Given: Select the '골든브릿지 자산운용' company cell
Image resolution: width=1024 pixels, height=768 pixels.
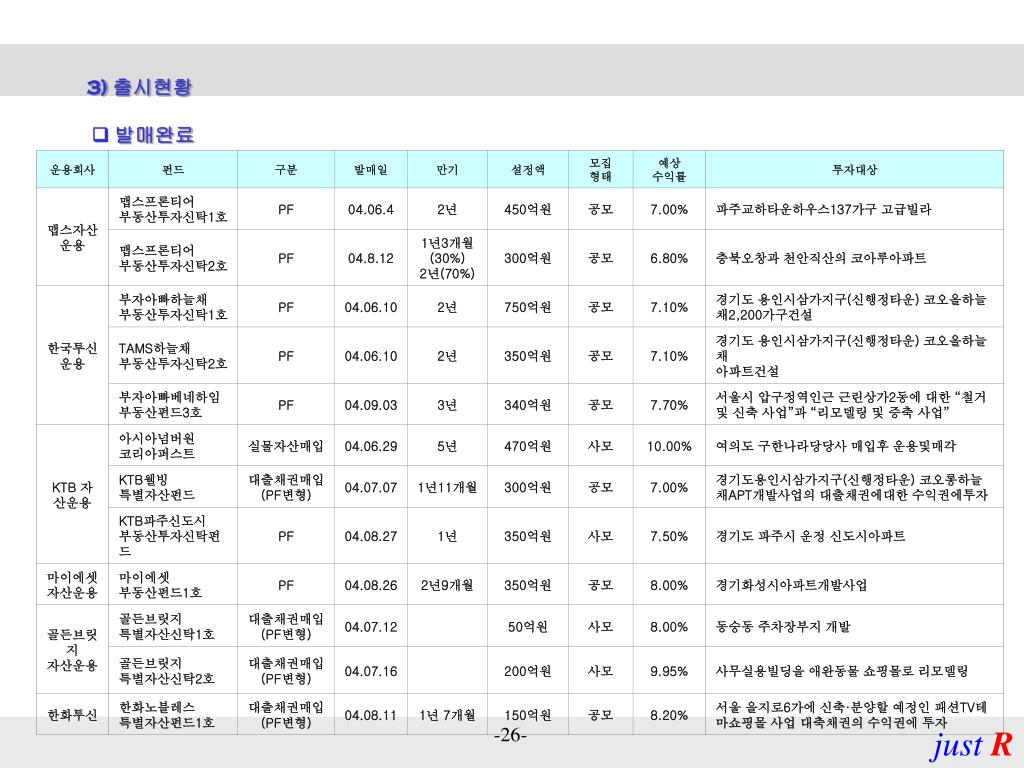Looking at the screenshot, I should point(72,650).
